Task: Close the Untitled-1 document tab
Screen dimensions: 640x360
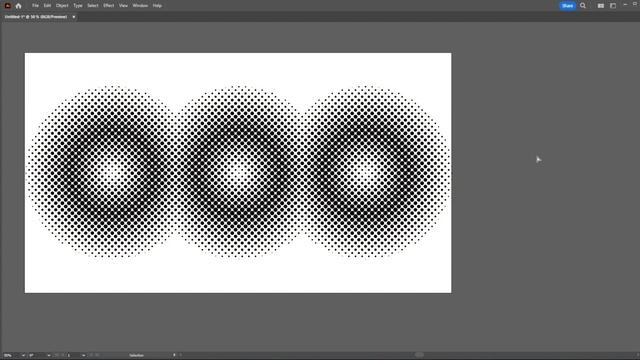Action: click(x=73, y=17)
